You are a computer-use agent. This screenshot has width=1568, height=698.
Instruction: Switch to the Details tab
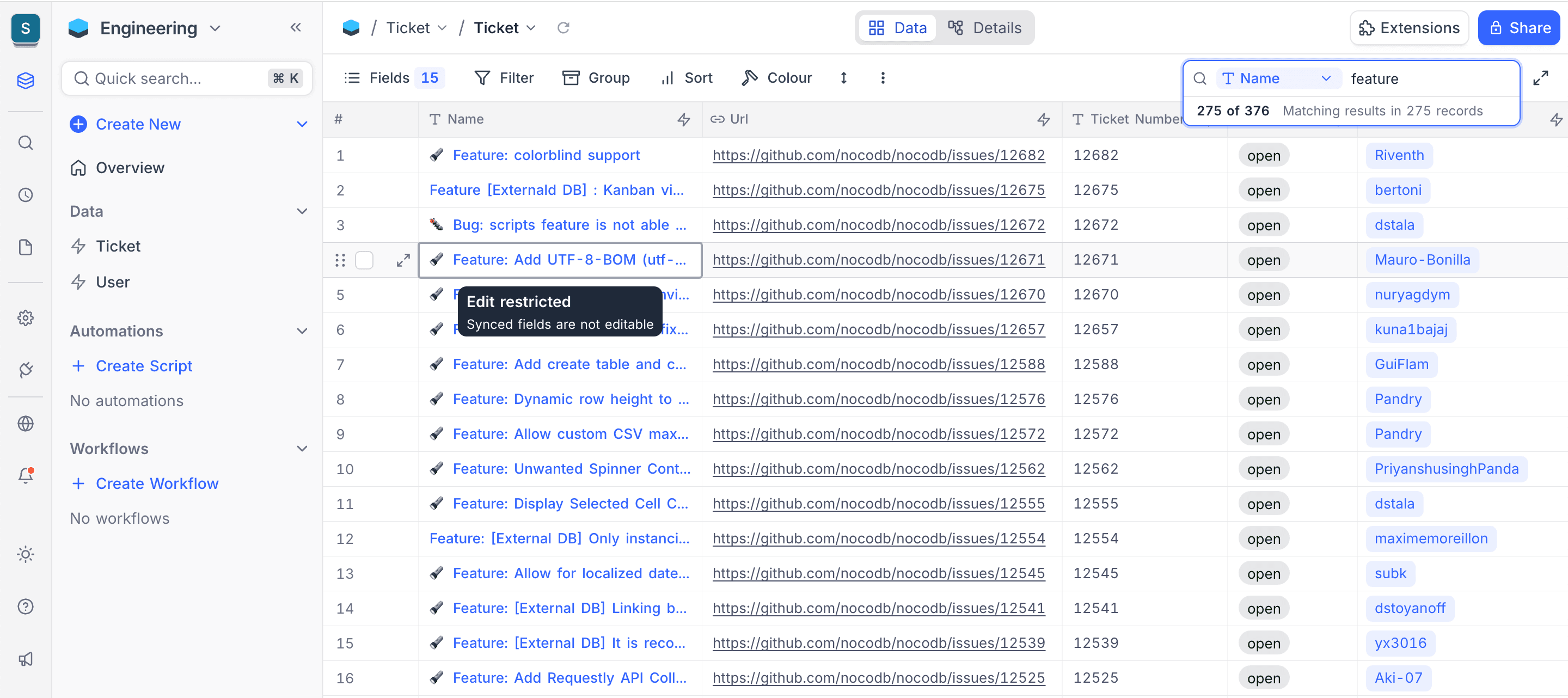(x=984, y=28)
